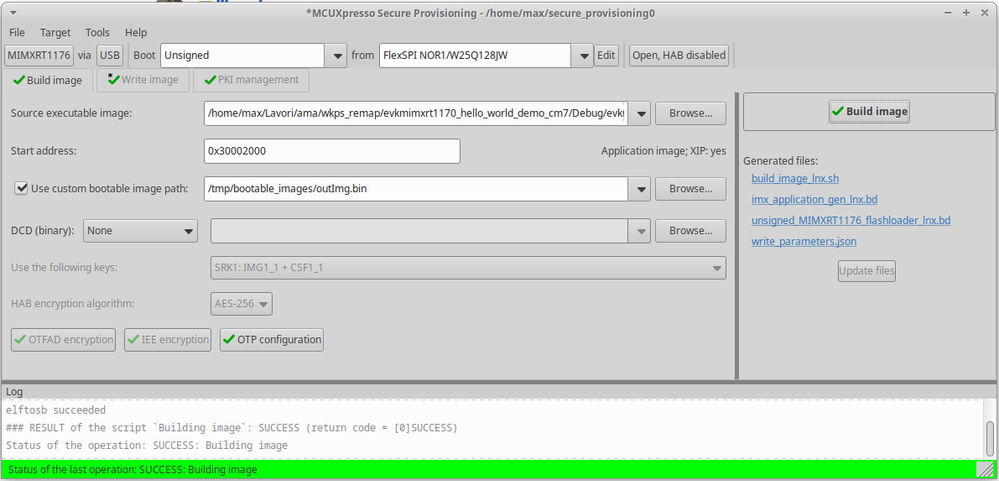The width and height of the screenshot is (999, 481).
Task: Click the Update files button
Action: (x=866, y=271)
